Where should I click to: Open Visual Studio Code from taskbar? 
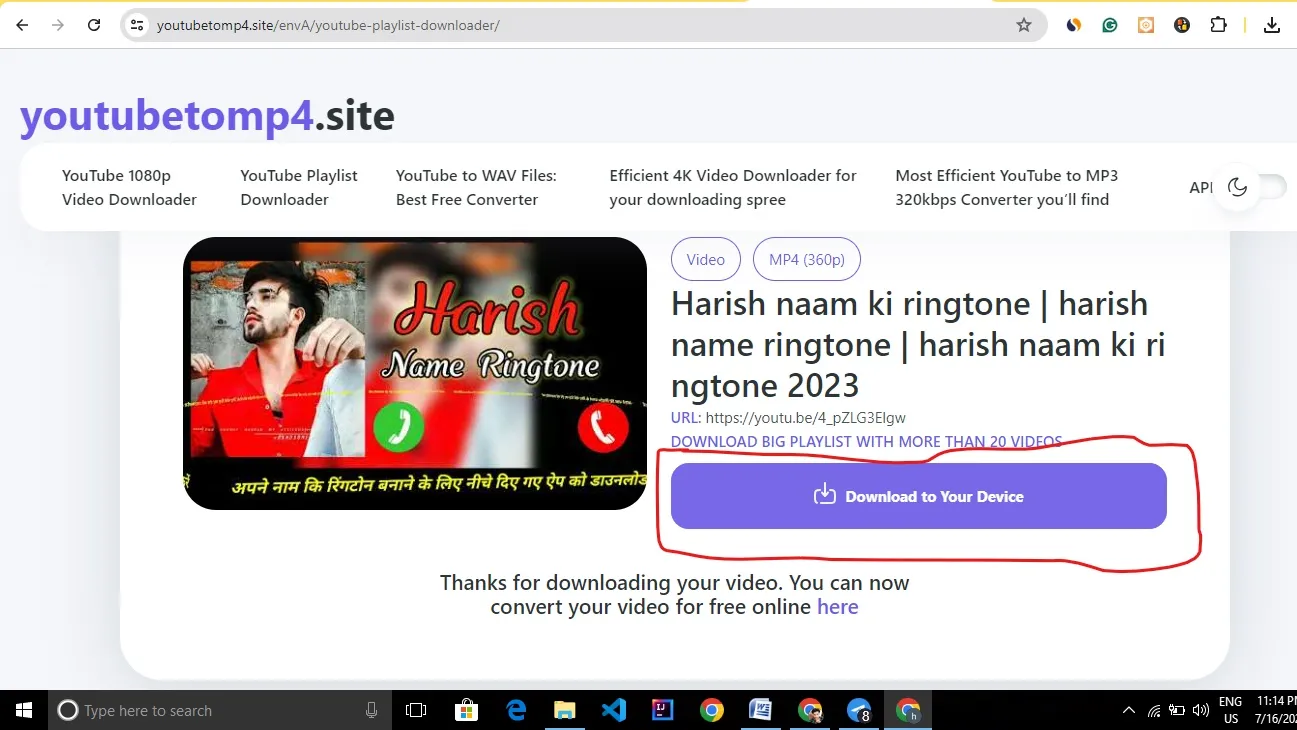(614, 710)
